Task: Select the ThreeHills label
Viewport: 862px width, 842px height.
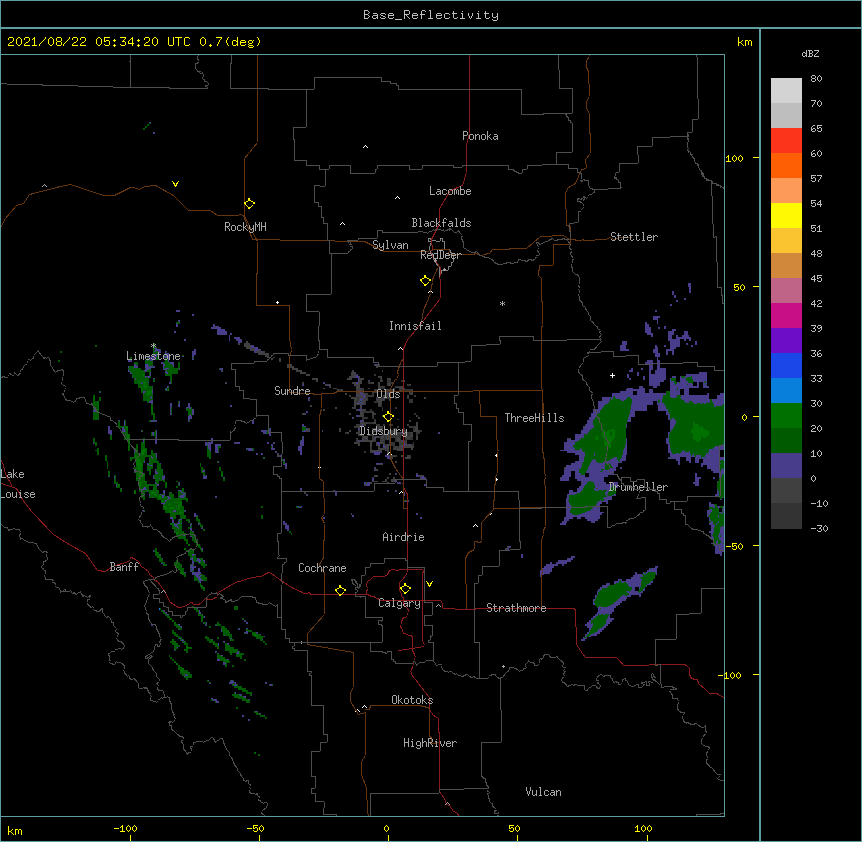Action: click(534, 418)
